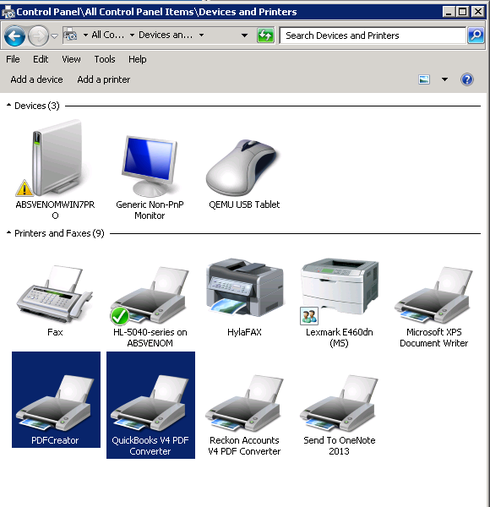The height and width of the screenshot is (507, 490).
Task: Expand the arrow after All Co... breadcrumb
Action: point(132,35)
